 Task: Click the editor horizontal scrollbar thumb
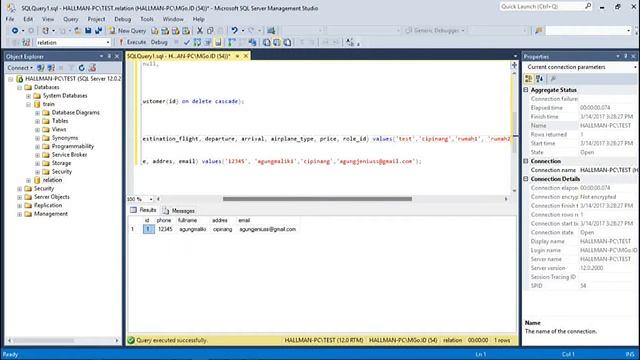(317, 199)
